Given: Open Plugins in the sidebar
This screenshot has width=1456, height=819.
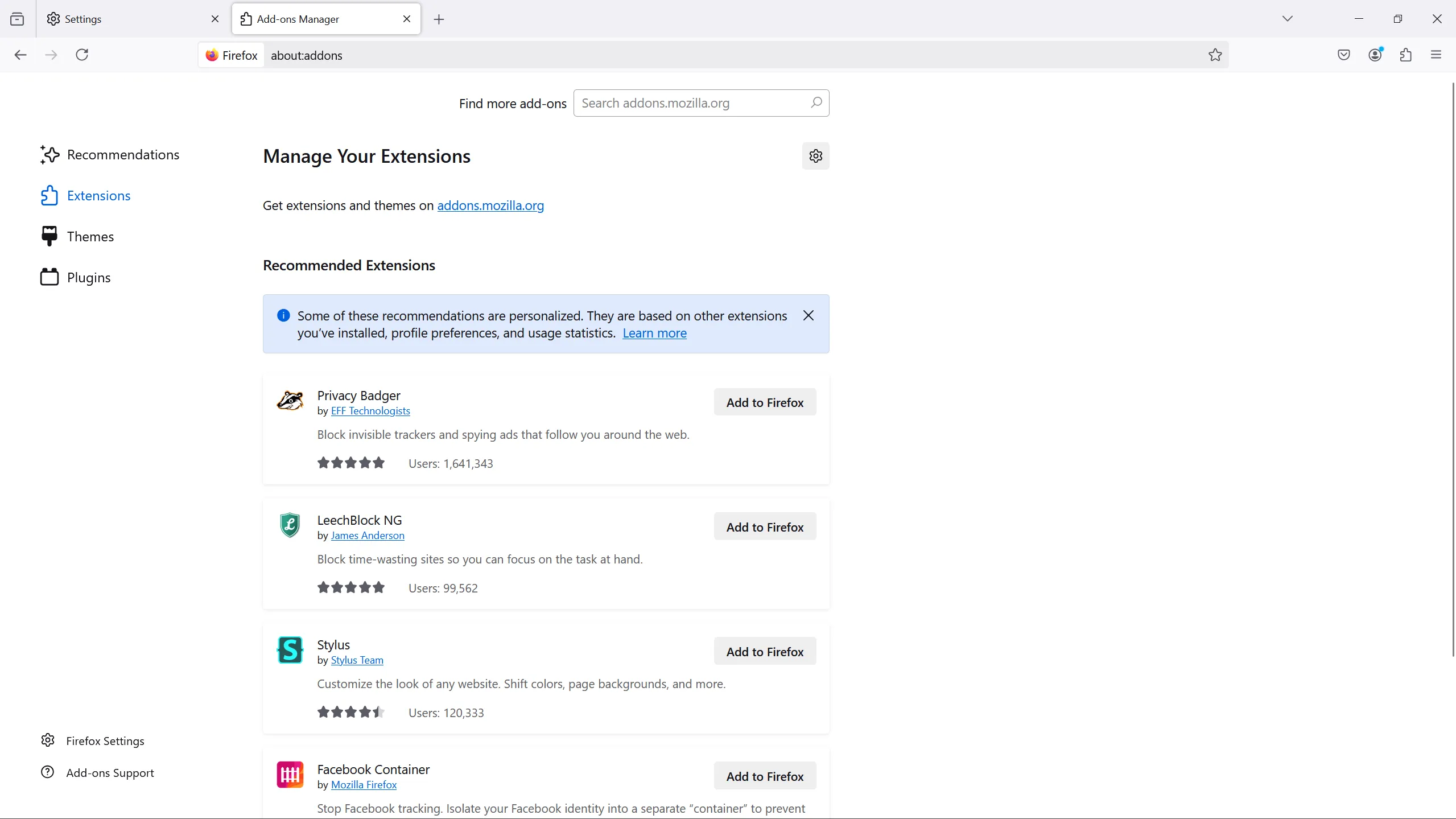Looking at the screenshot, I should tap(76, 278).
